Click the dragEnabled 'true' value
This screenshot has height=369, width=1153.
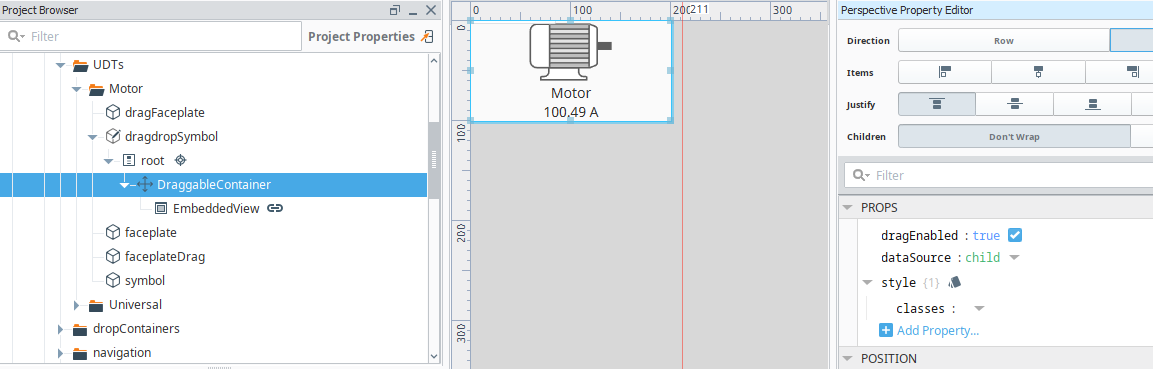click(986, 236)
